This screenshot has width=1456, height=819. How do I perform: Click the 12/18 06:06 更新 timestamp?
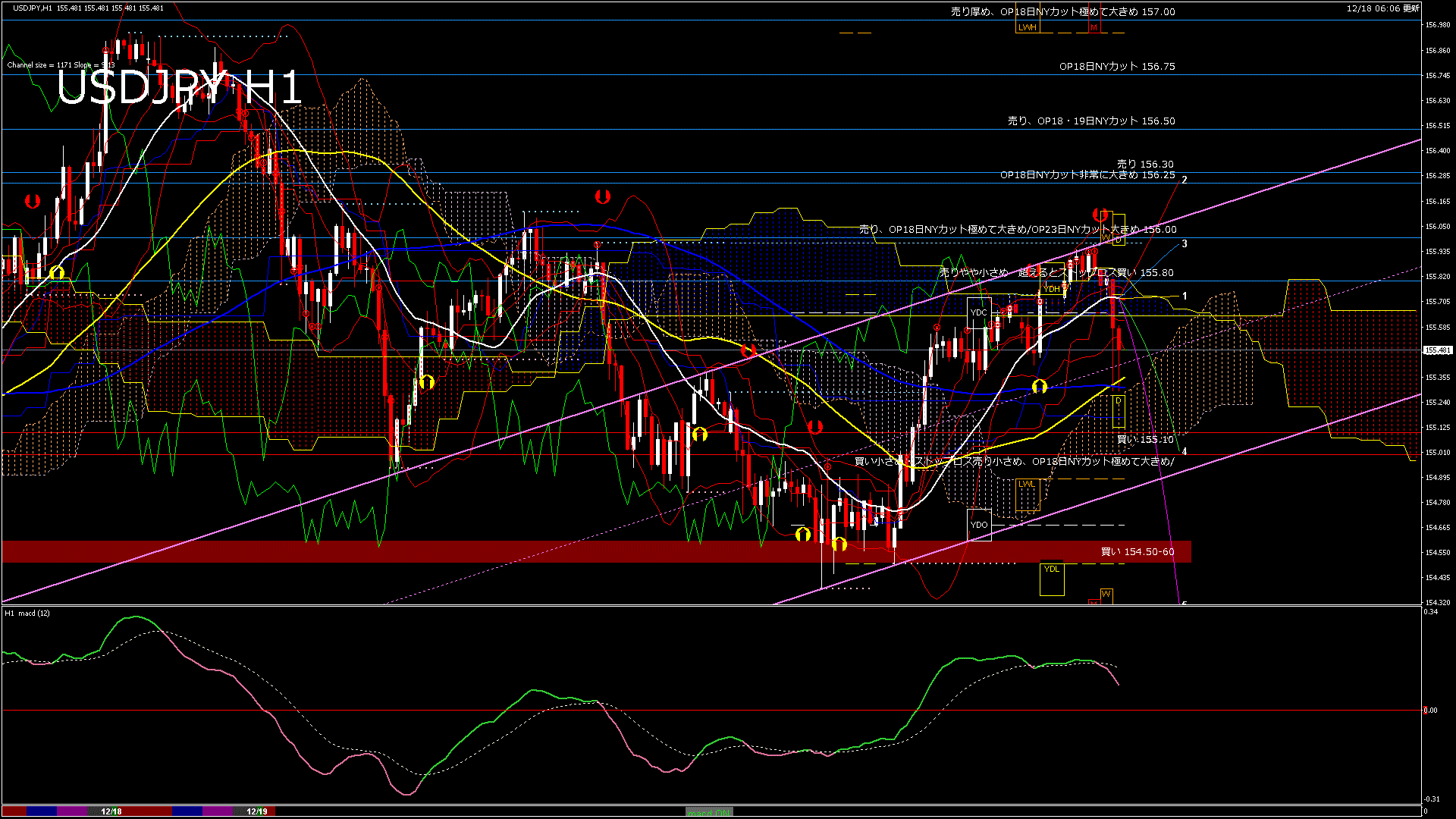tap(1383, 8)
